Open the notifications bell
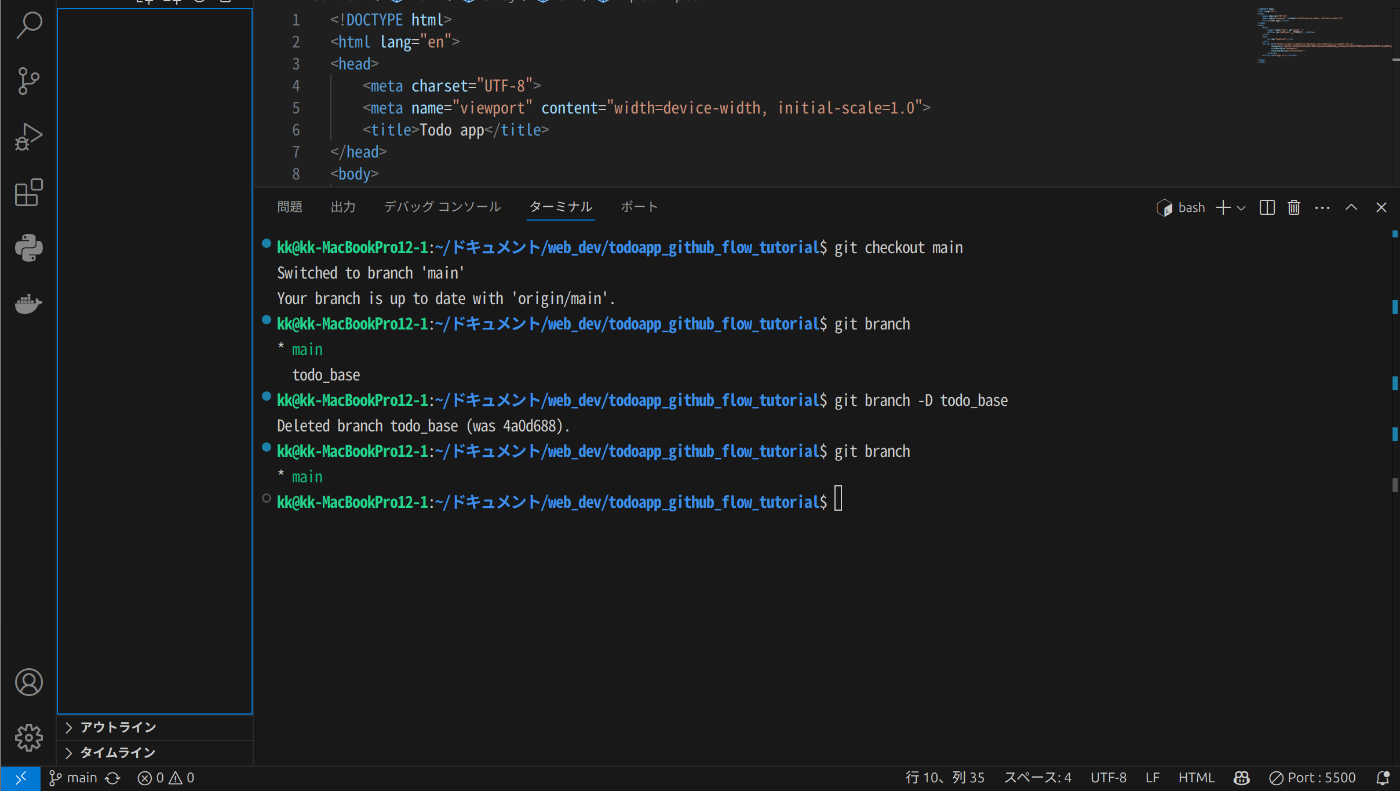The height and width of the screenshot is (791, 1400). [x=1383, y=778]
